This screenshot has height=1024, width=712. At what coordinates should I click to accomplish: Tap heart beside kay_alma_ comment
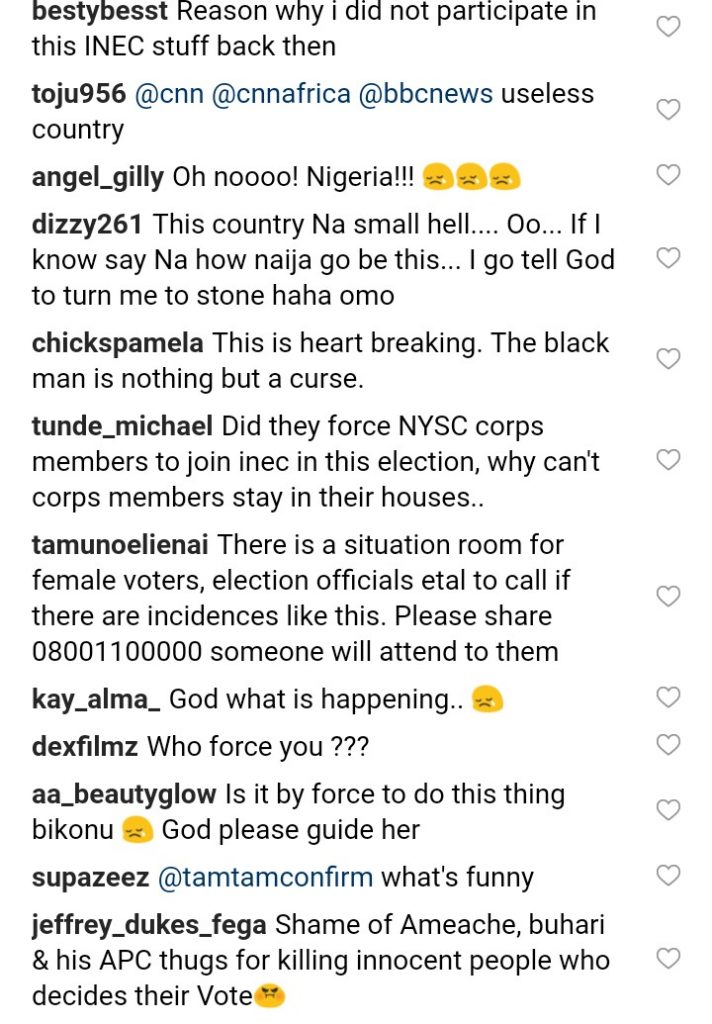pos(668,697)
